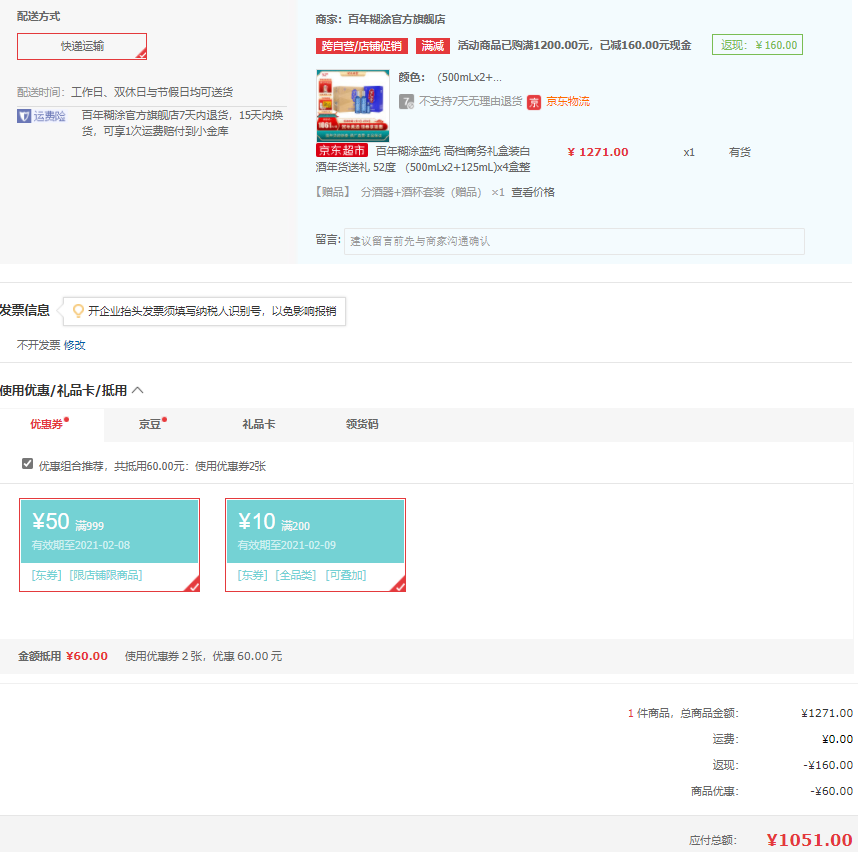Select the 快递运输 delivery option
Screen dimensions: 858x852
(82, 47)
